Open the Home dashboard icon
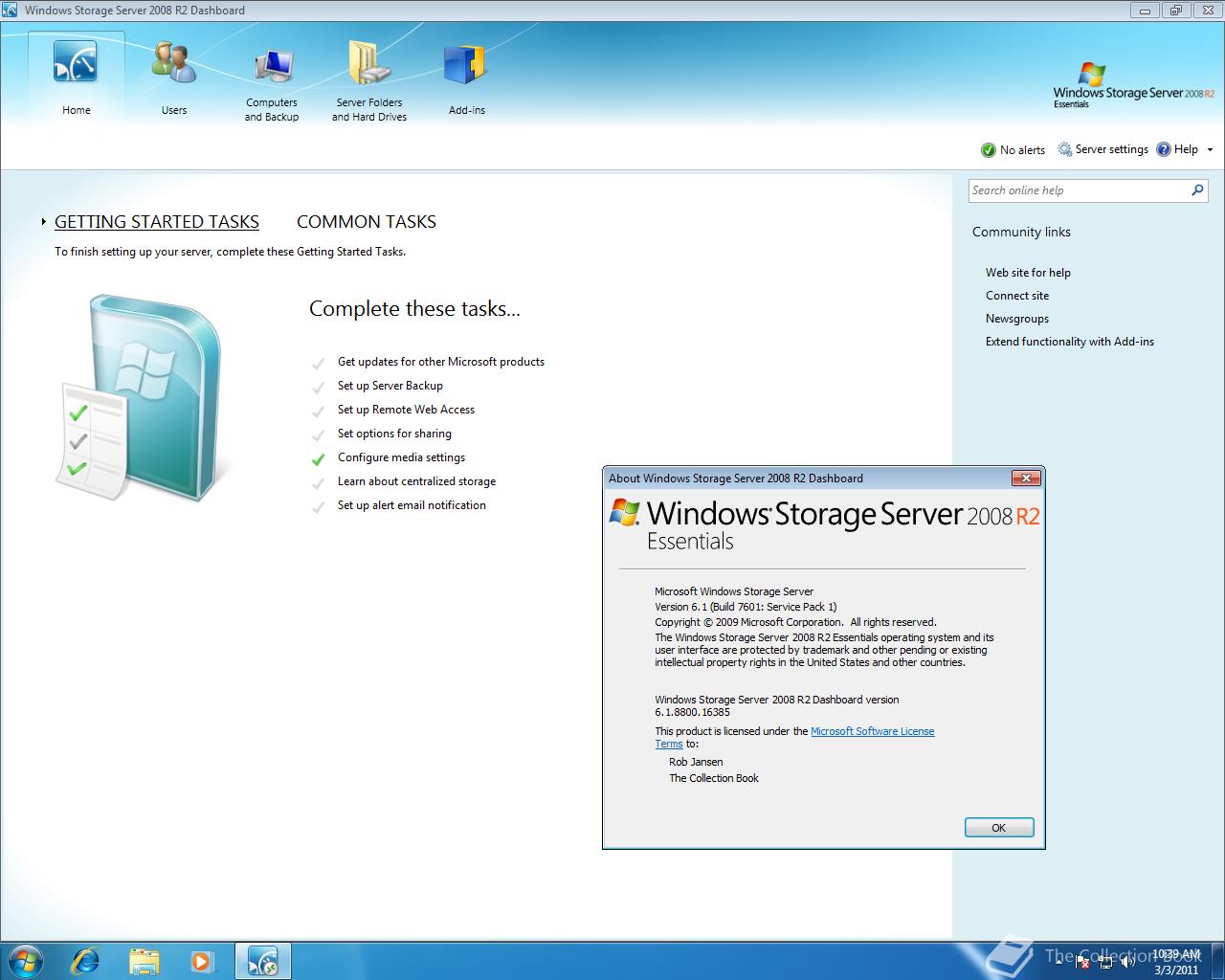The height and width of the screenshot is (980, 1225). pyautogui.click(x=76, y=63)
